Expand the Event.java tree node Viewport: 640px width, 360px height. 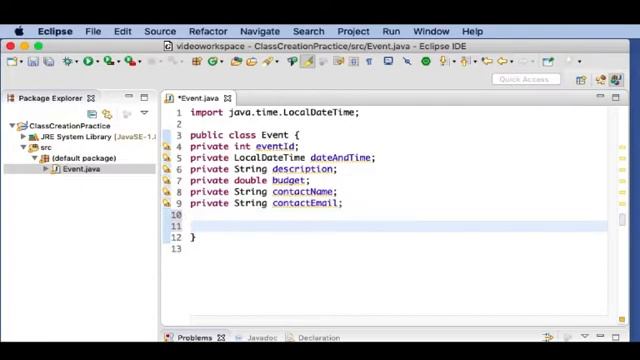click(46, 169)
